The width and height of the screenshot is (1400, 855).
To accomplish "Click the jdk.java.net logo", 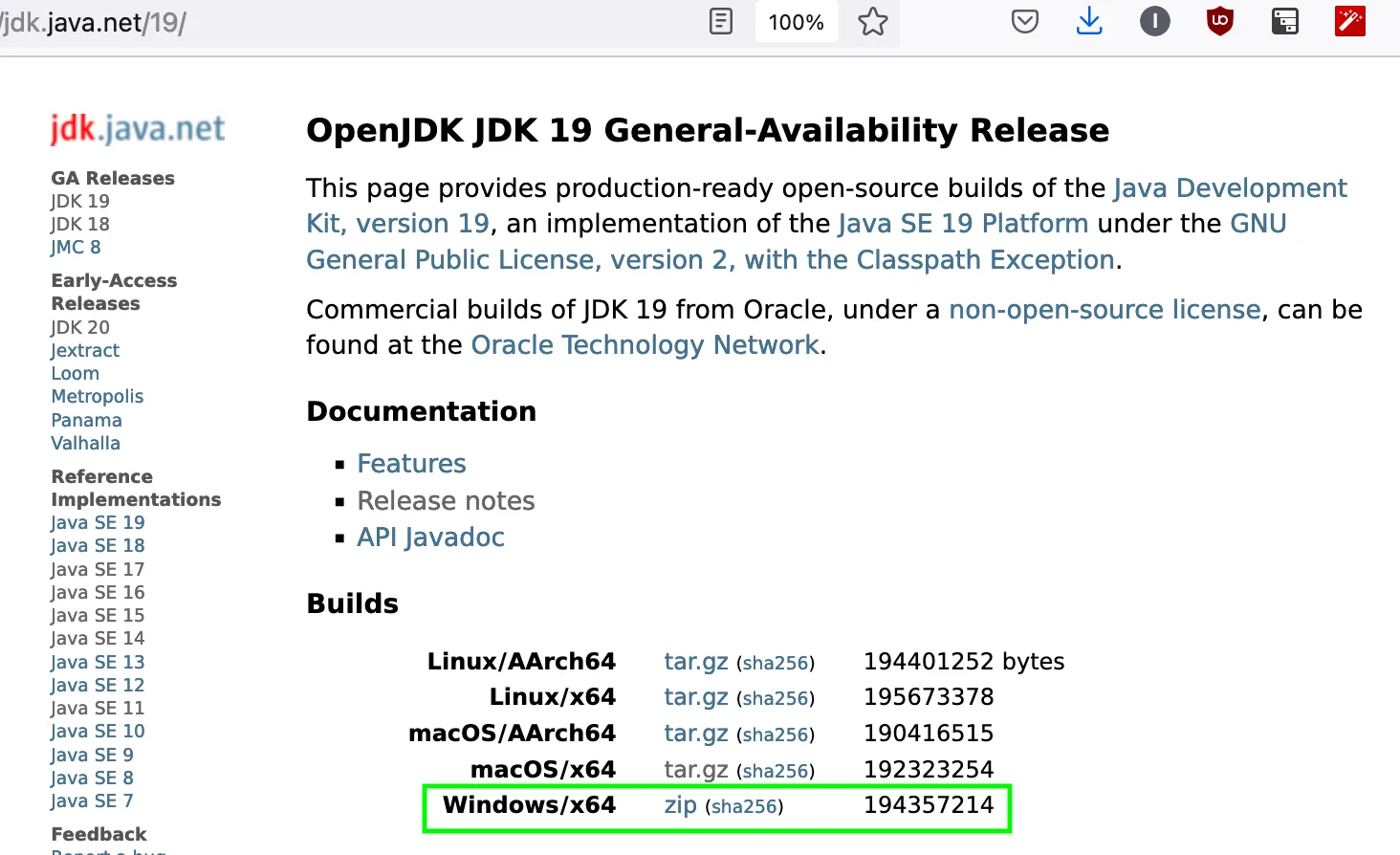I will pos(138,128).
